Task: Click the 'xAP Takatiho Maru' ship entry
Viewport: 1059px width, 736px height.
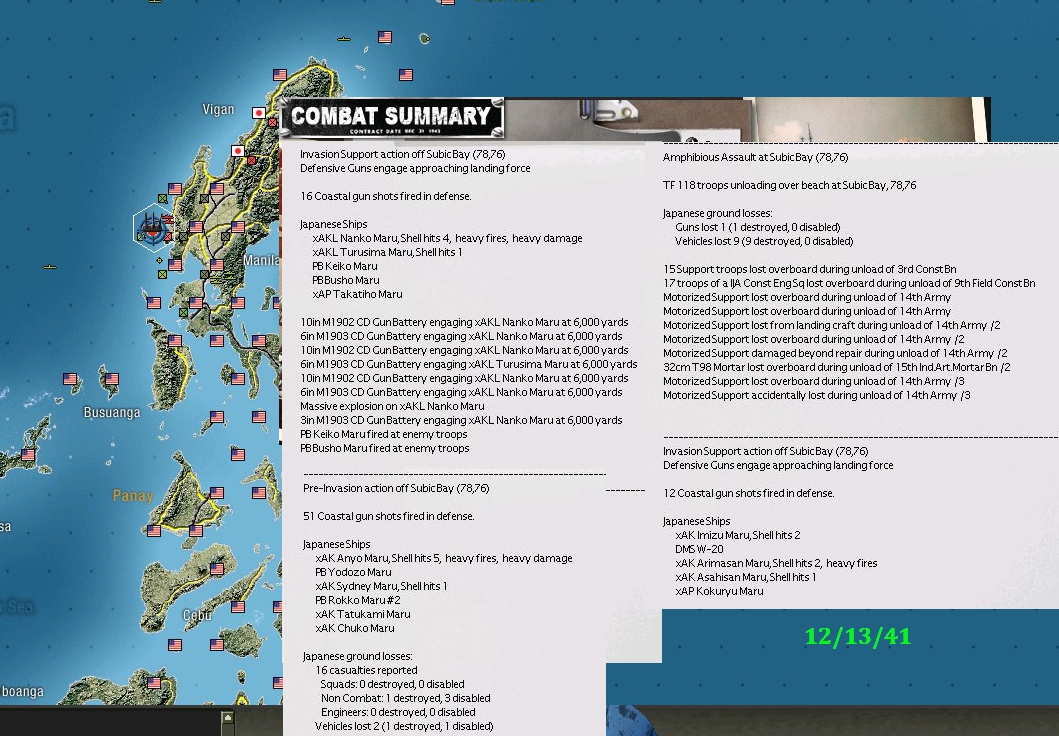Action: (357, 294)
